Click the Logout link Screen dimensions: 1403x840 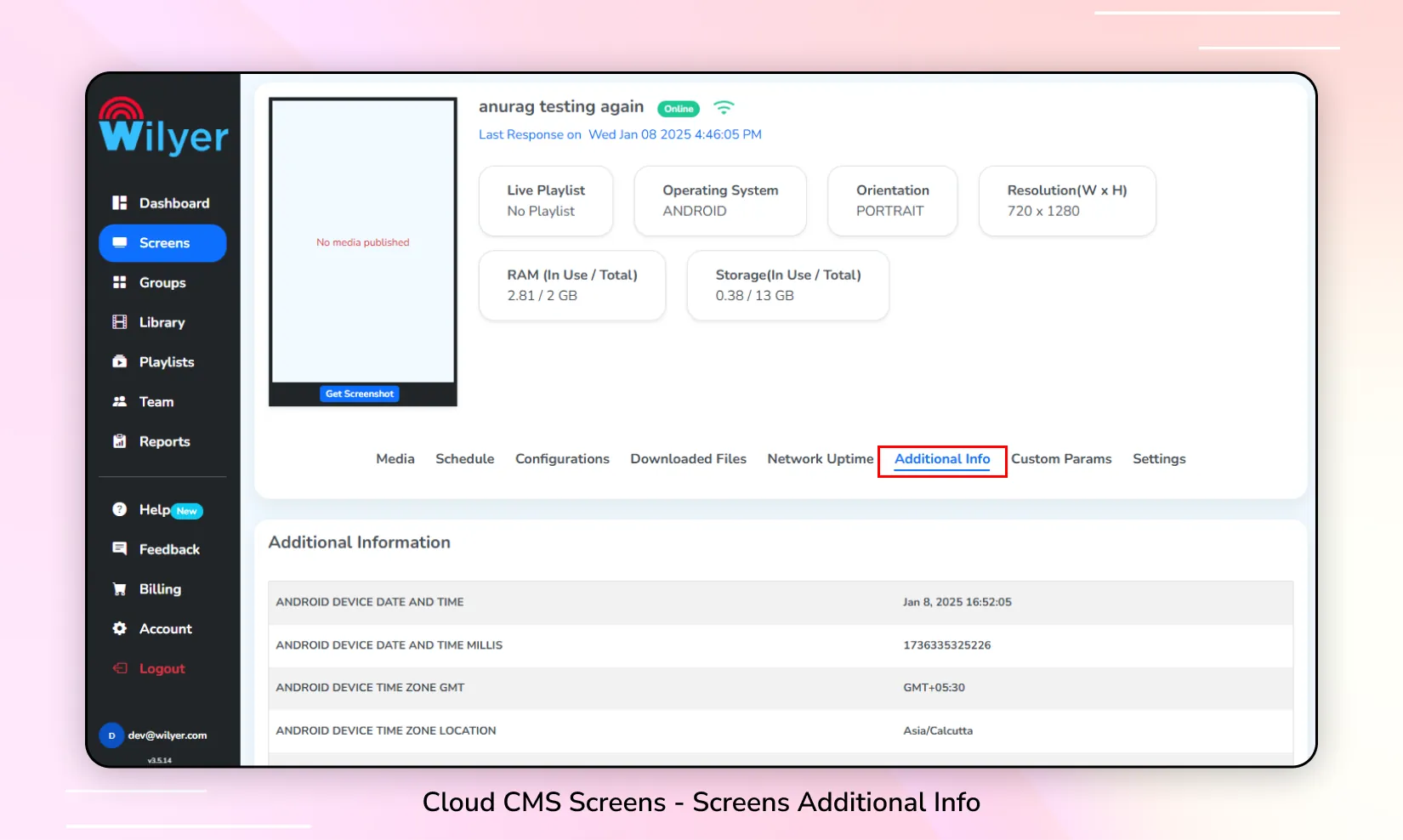pyautogui.click(x=162, y=668)
